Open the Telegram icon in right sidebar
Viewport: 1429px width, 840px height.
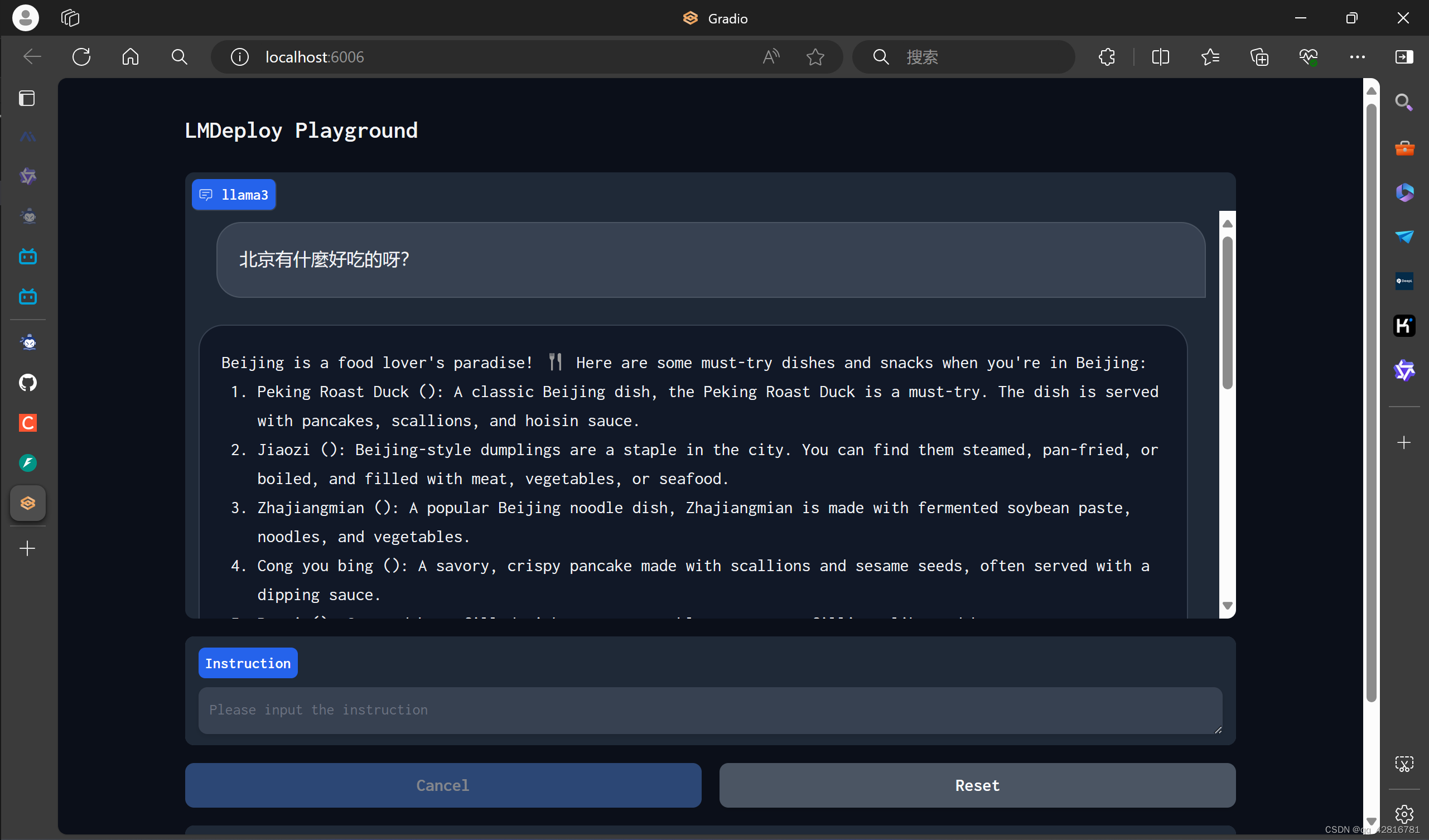[1404, 236]
